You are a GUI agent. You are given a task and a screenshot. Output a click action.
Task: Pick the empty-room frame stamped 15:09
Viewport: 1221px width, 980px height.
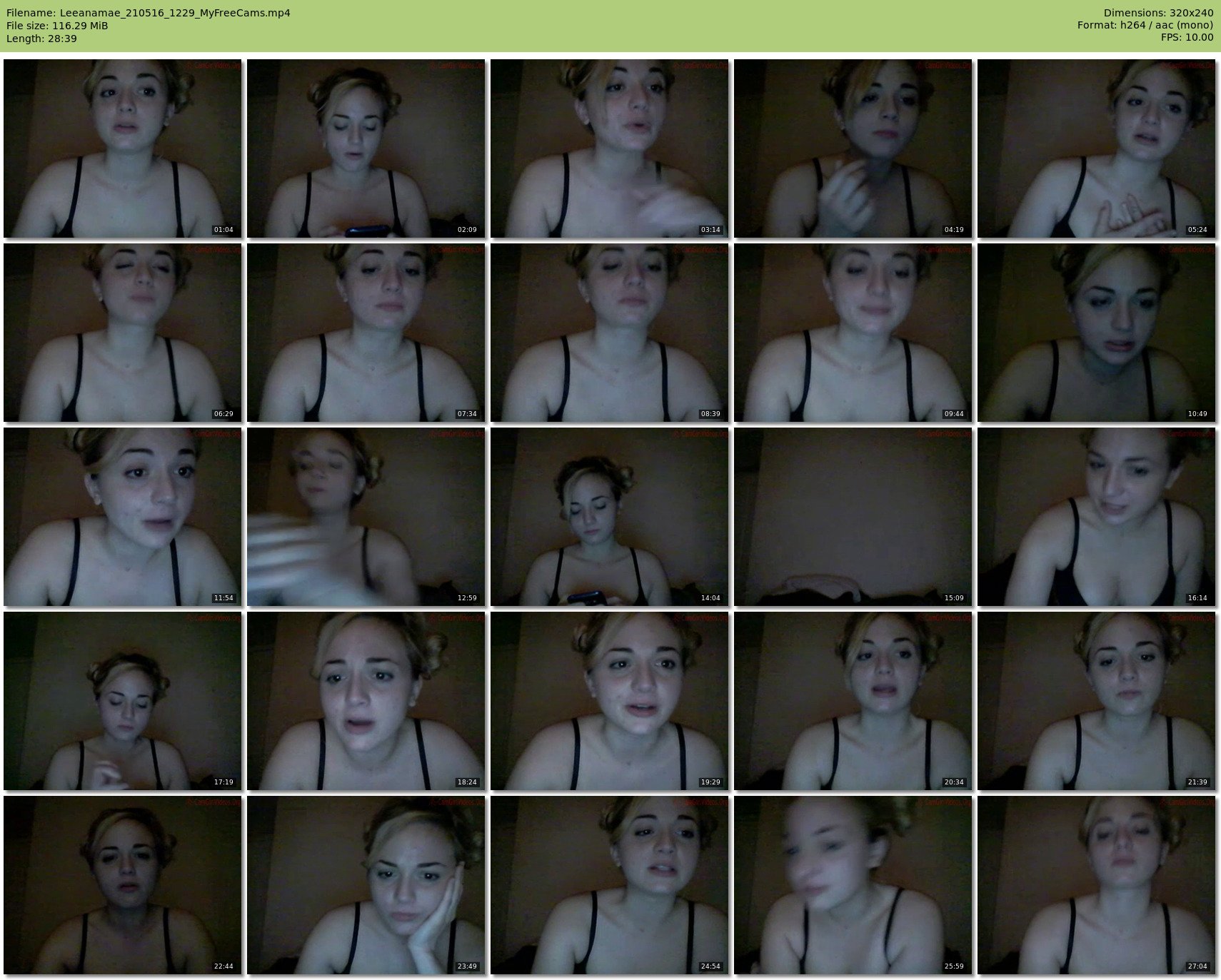tap(853, 517)
